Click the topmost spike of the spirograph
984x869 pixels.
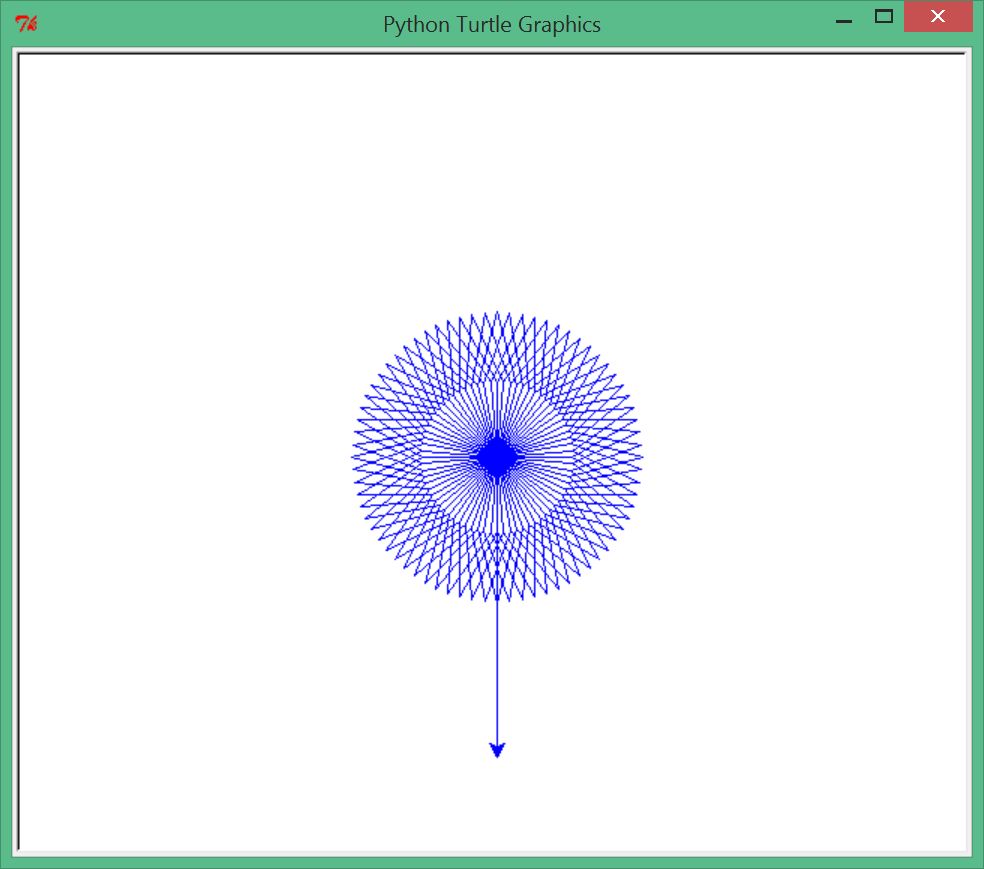point(497,312)
